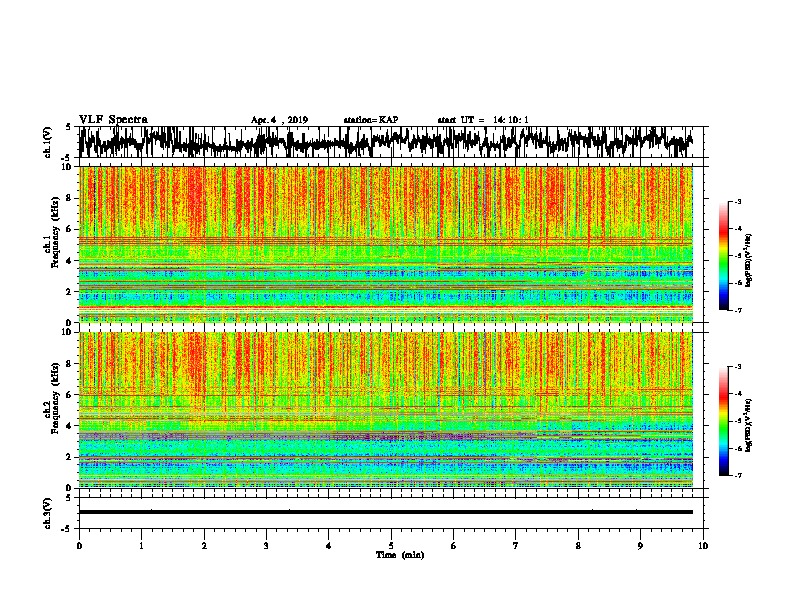Viewport: 792px width, 612px height.
Task: Click the ch.3(V) axis label
Action: coord(48,513)
